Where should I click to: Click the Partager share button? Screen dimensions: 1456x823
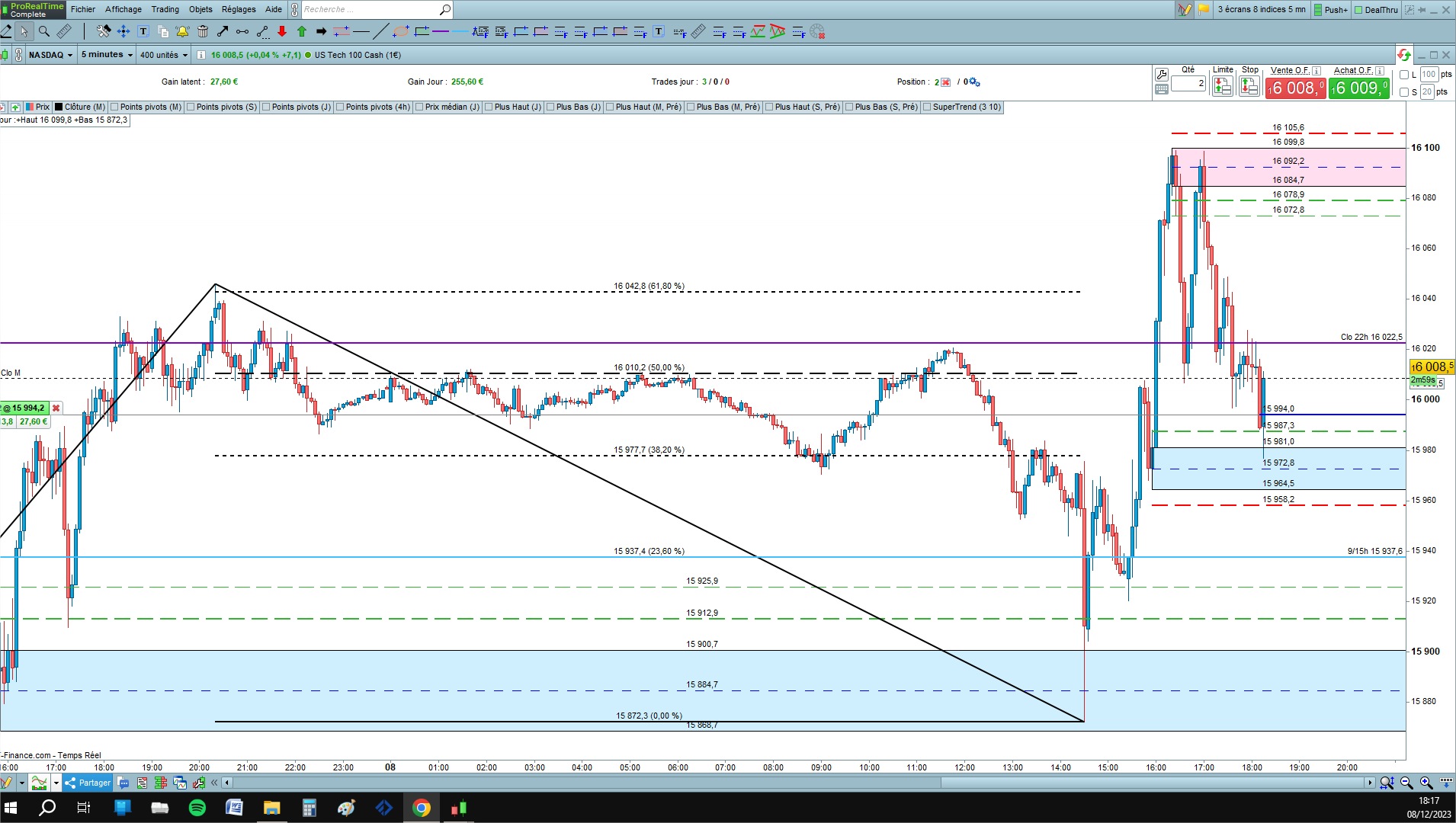tap(88, 783)
